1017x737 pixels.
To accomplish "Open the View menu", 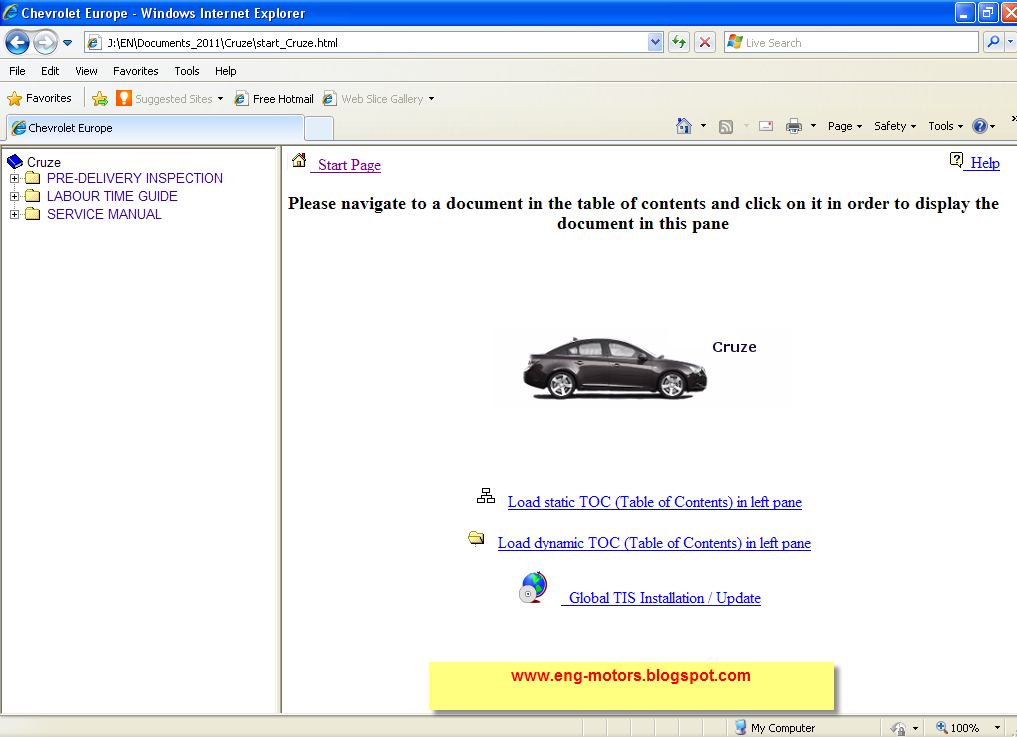I will point(86,71).
